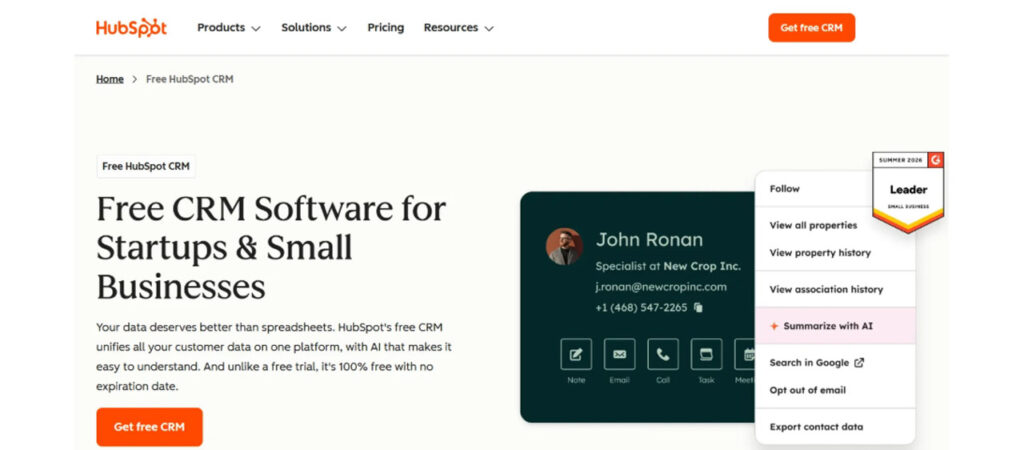Expand the Products dropdown

(229, 27)
